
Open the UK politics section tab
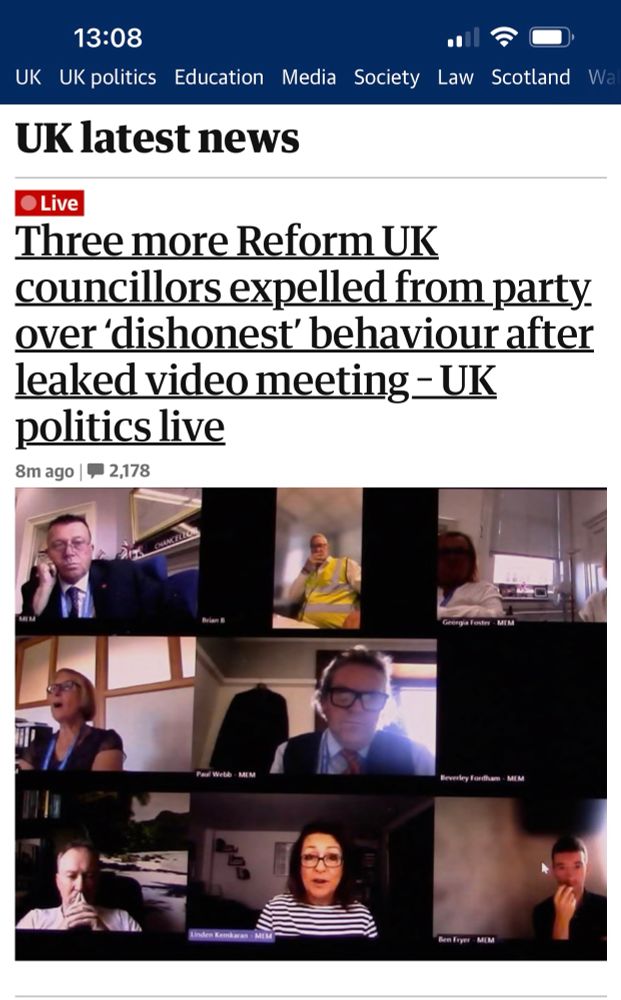[108, 77]
